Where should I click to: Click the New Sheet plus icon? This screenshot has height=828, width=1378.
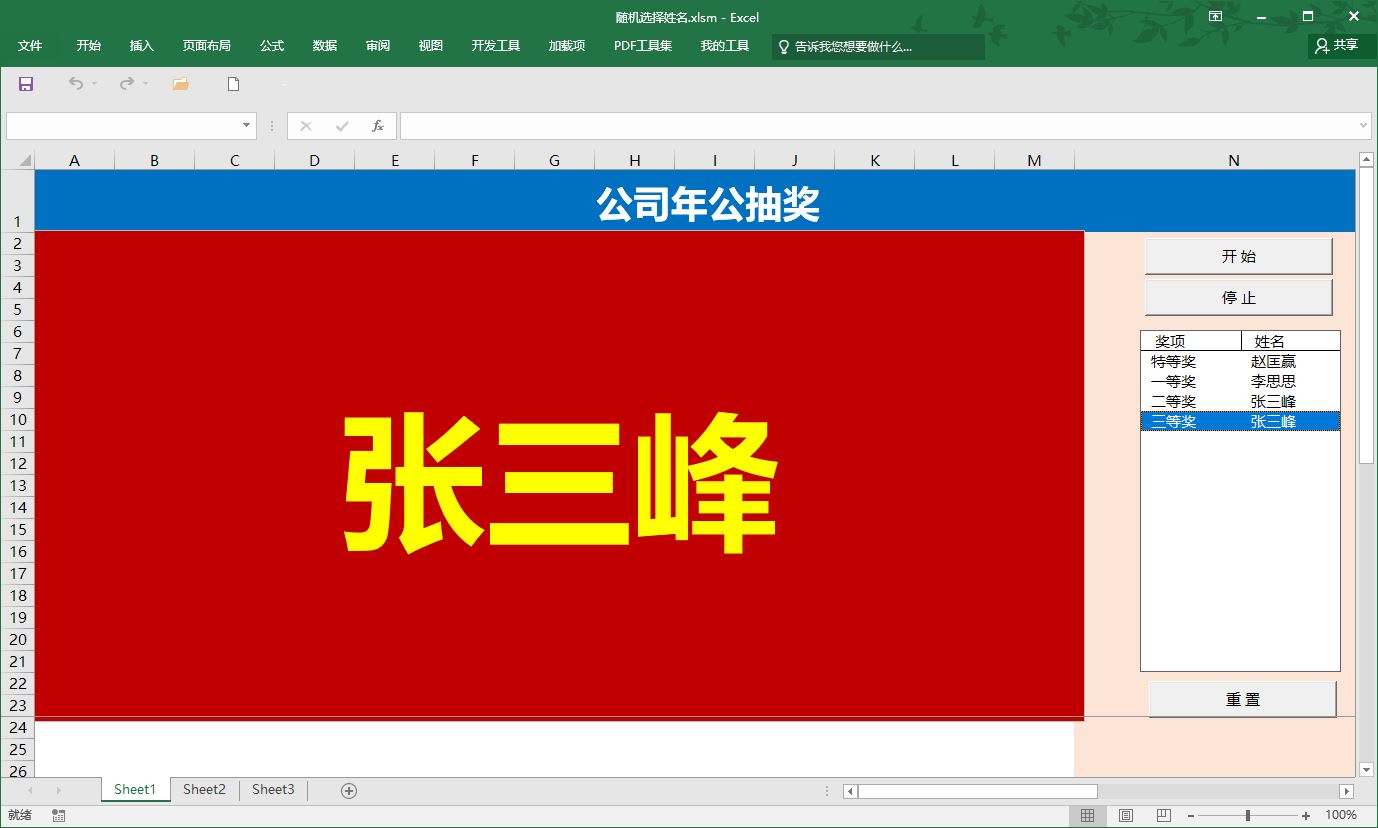(x=349, y=791)
